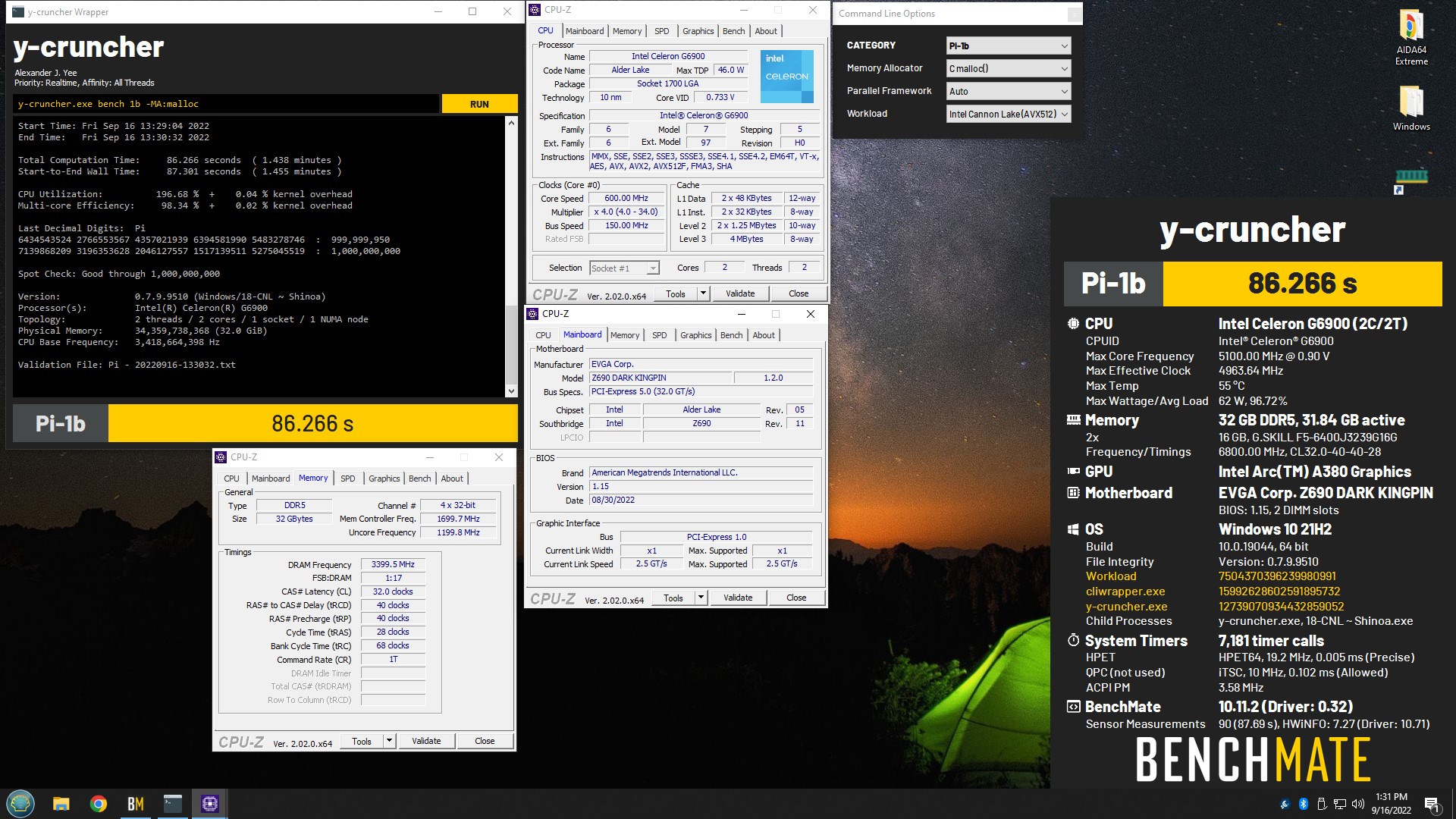Click the Z690 DARK KINGPIN model field

pyautogui.click(x=661, y=378)
